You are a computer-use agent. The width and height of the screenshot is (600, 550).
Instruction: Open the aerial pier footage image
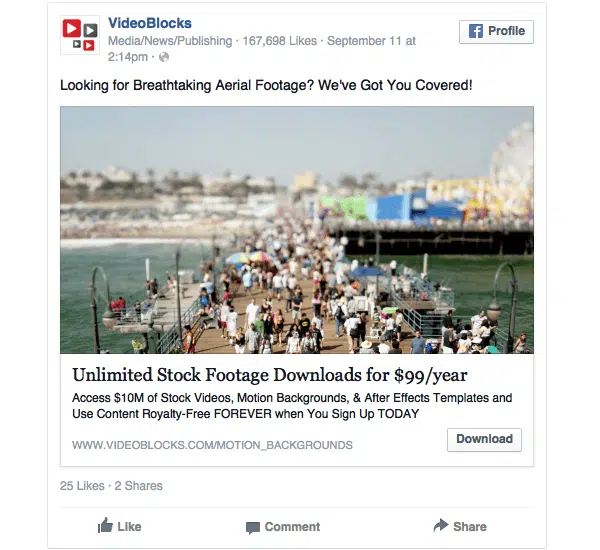(x=297, y=230)
